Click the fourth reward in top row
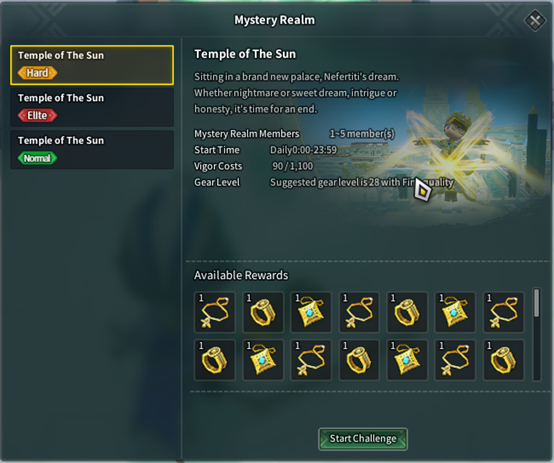 pos(359,312)
